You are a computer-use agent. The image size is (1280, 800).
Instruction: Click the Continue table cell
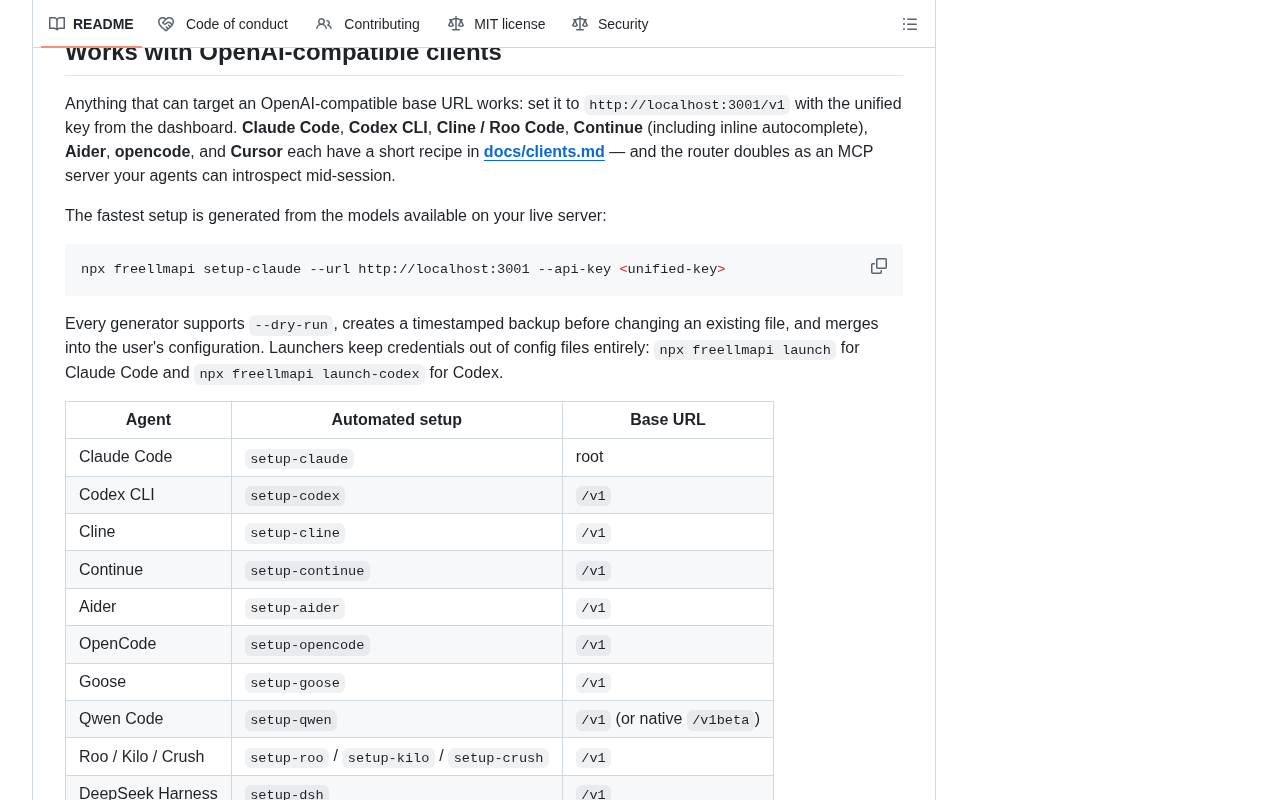148,570
